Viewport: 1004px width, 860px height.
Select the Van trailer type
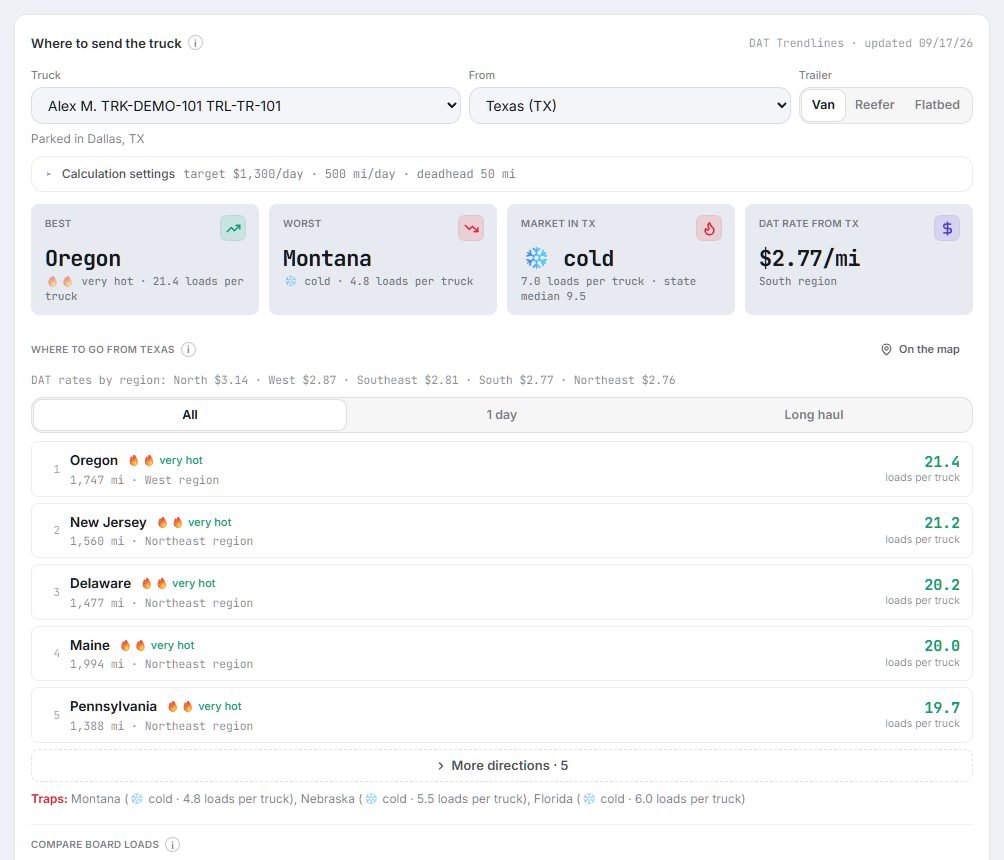coord(823,105)
